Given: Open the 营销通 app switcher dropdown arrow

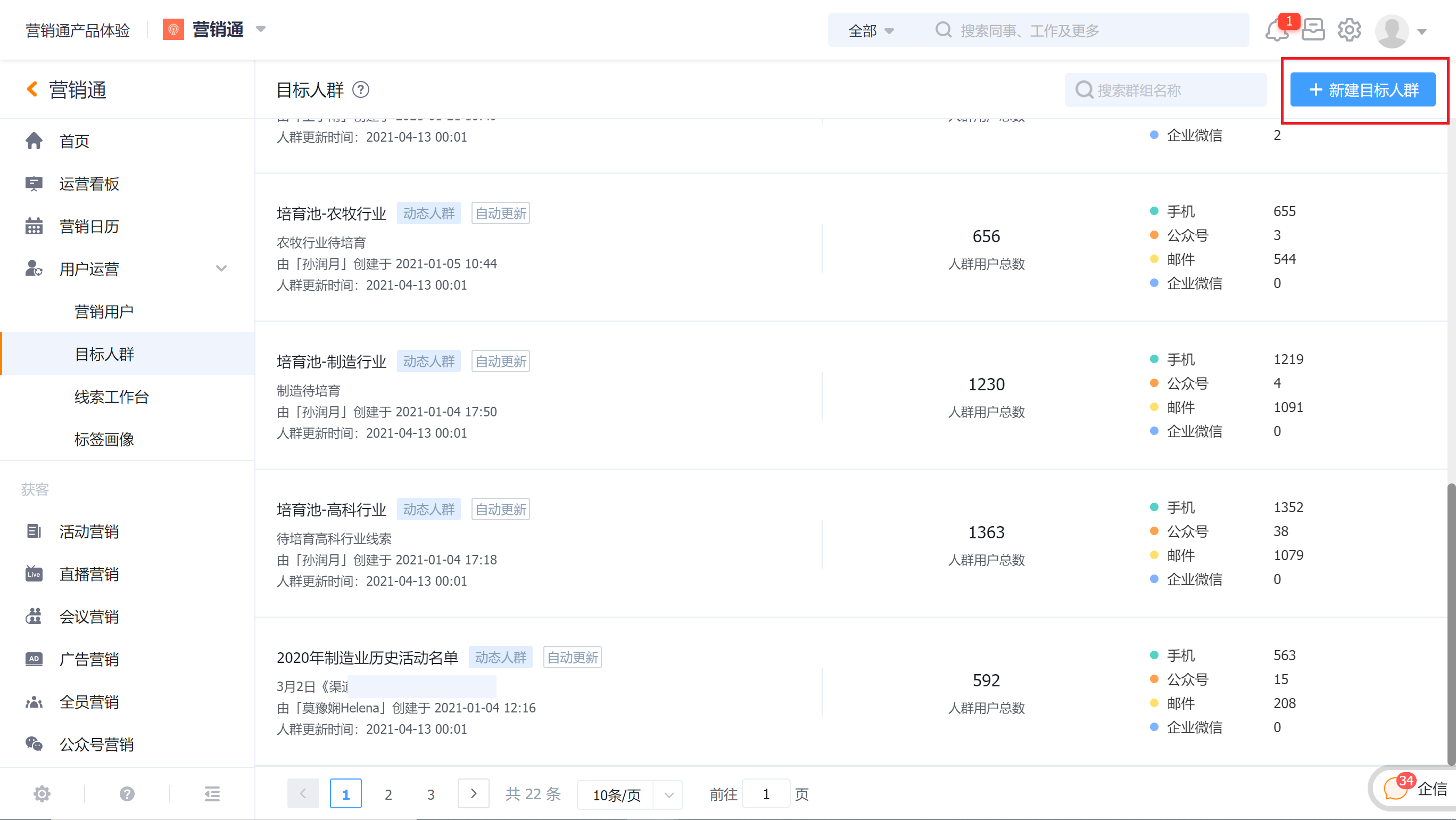Looking at the screenshot, I should [261, 29].
